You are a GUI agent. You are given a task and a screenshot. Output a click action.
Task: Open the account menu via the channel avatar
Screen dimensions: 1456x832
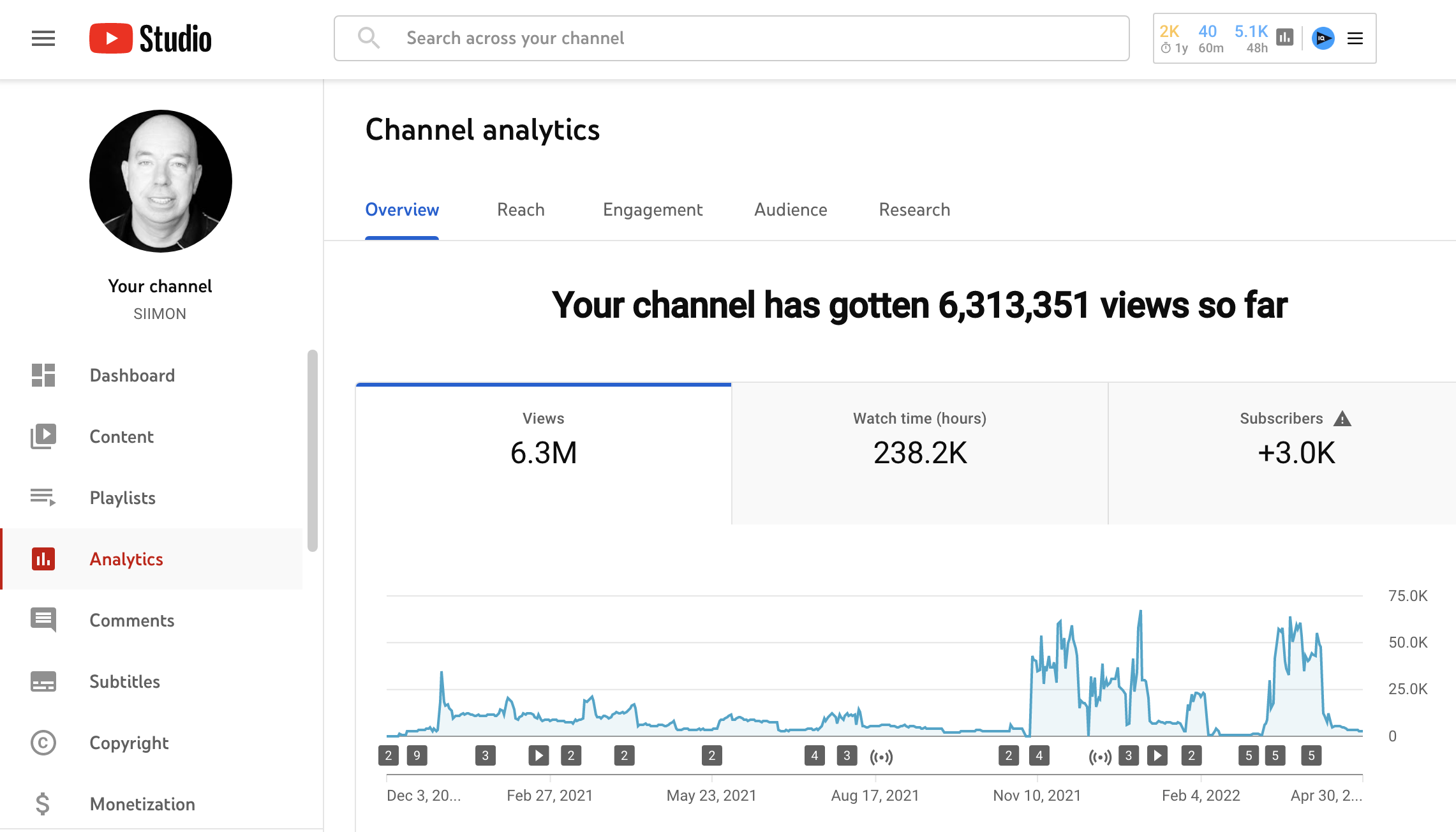pos(160,181)
